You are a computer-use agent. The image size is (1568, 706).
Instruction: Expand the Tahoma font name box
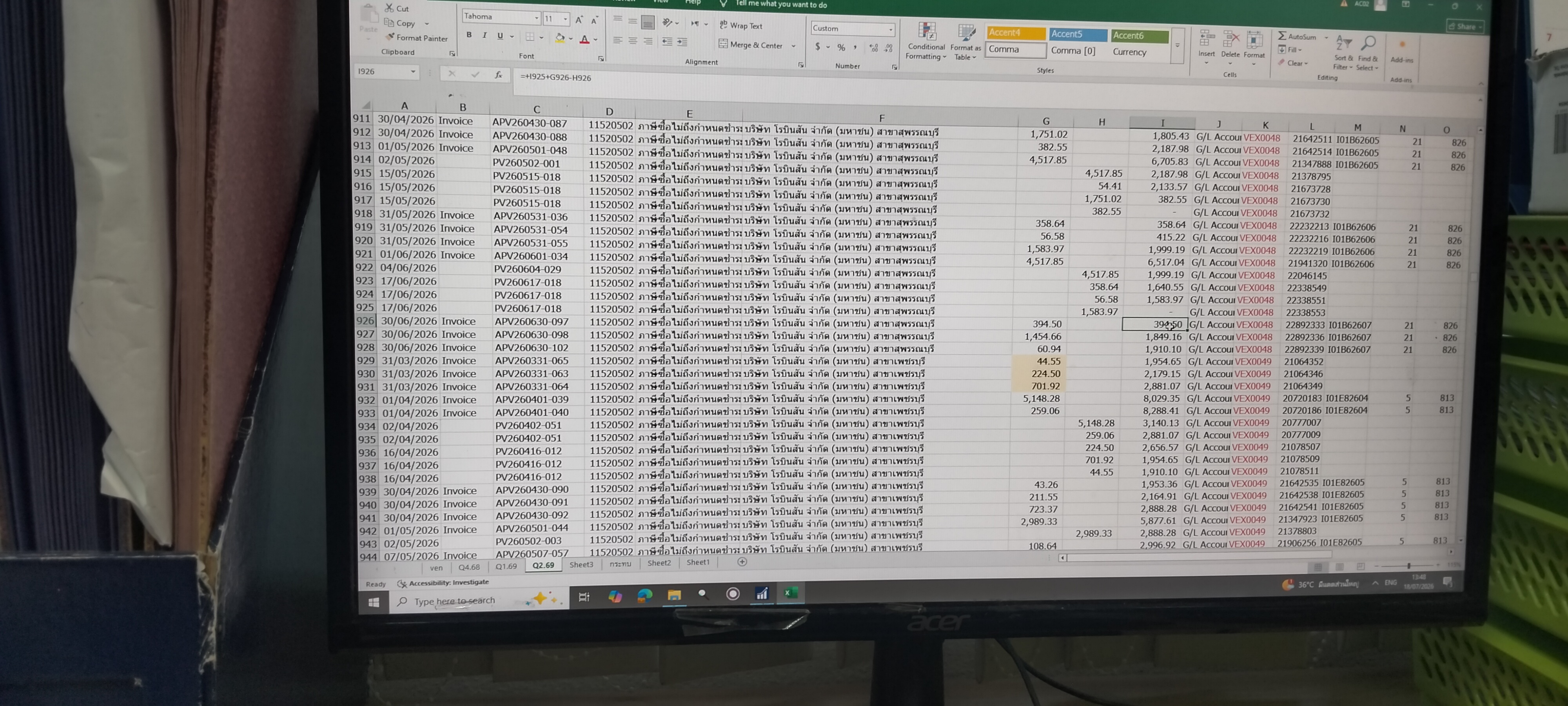pos(536,18)
